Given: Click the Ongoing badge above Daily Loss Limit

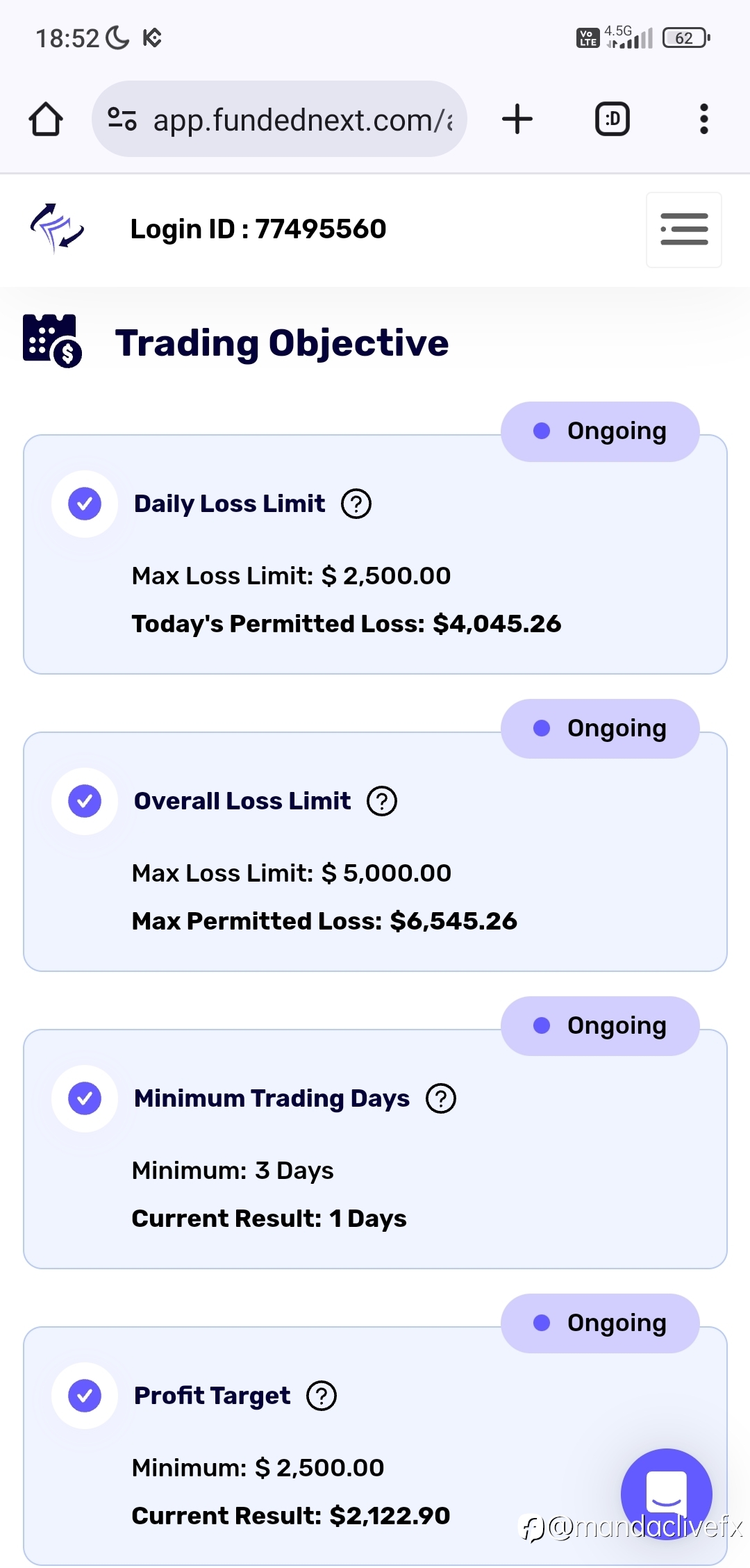Looking at the screenshot, I should click(x=600, y=431).
